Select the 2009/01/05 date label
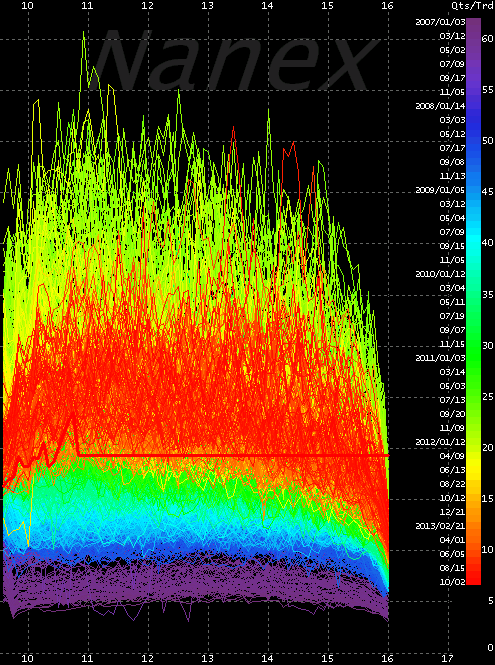The width and height of the screenshot is (495, 665). click(x=440, y=190)
